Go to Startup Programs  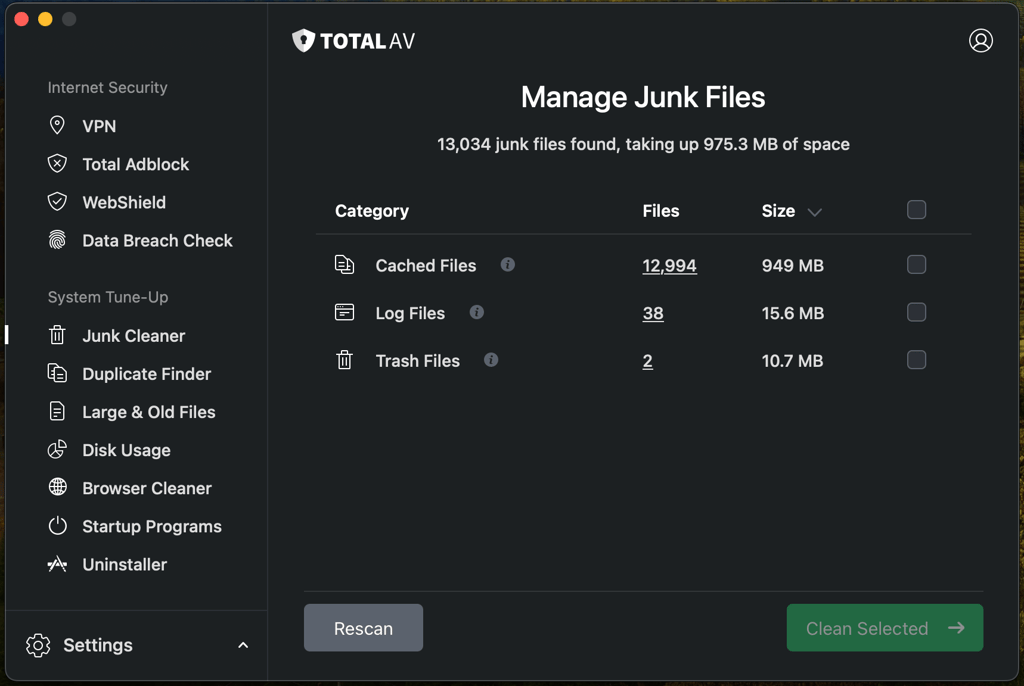[152, 526]
